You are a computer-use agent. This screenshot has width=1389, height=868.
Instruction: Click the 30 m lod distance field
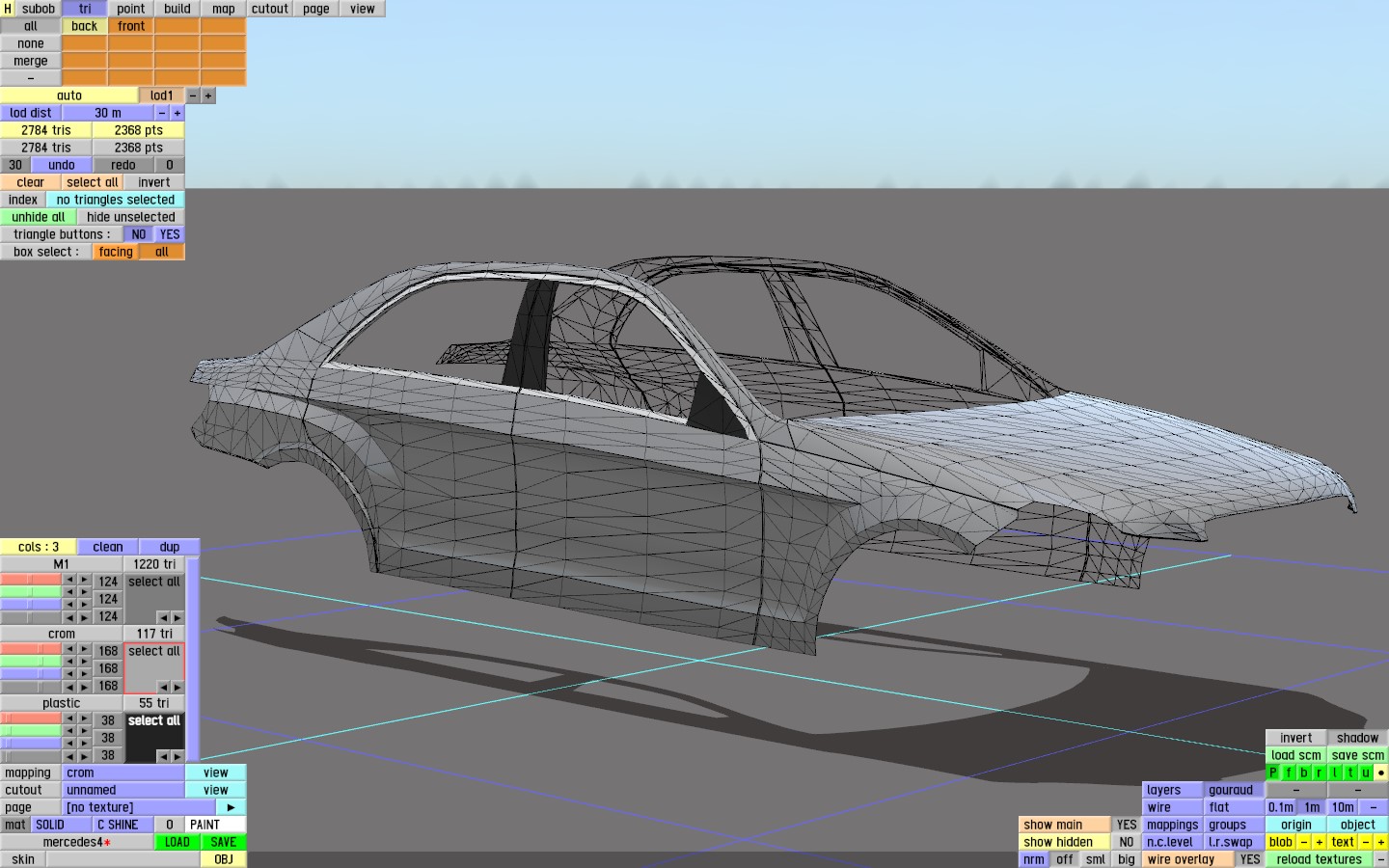pyautogui.click(x=108, y=113)
